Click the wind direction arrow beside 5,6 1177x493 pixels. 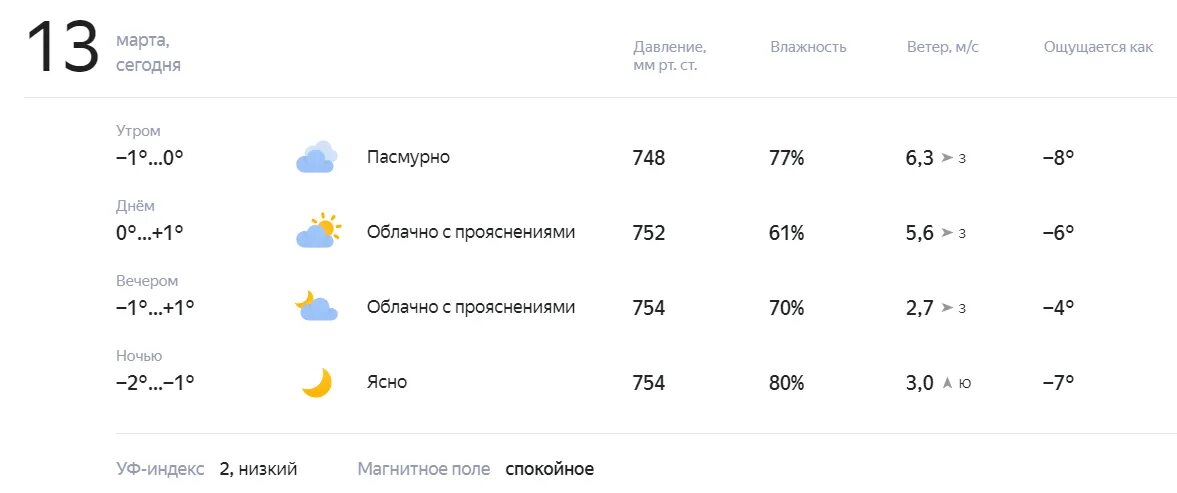pos(947,233)
